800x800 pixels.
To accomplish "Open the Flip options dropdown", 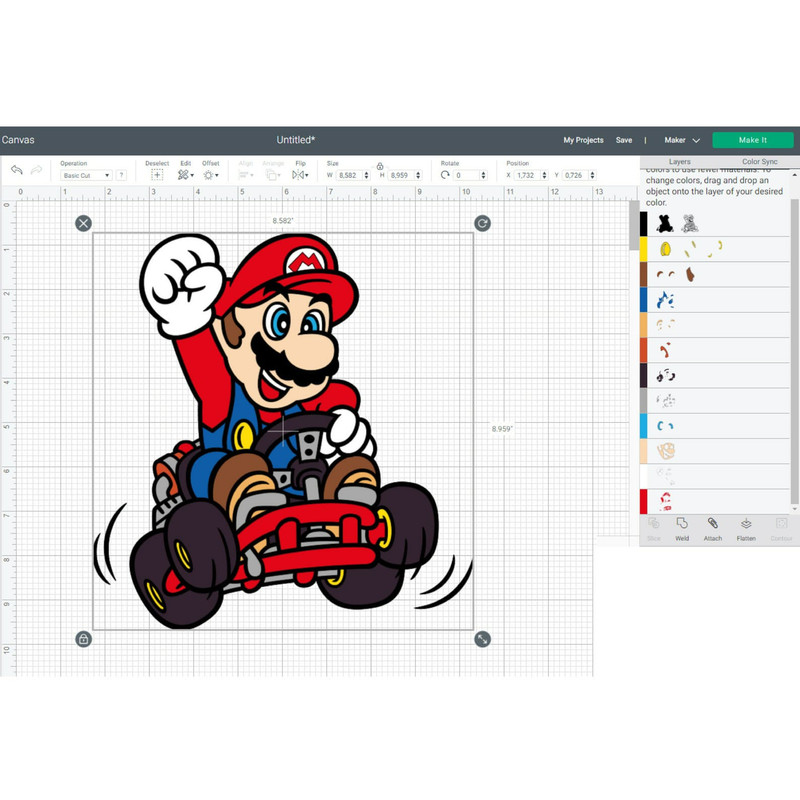I will [x=300, y=174].
